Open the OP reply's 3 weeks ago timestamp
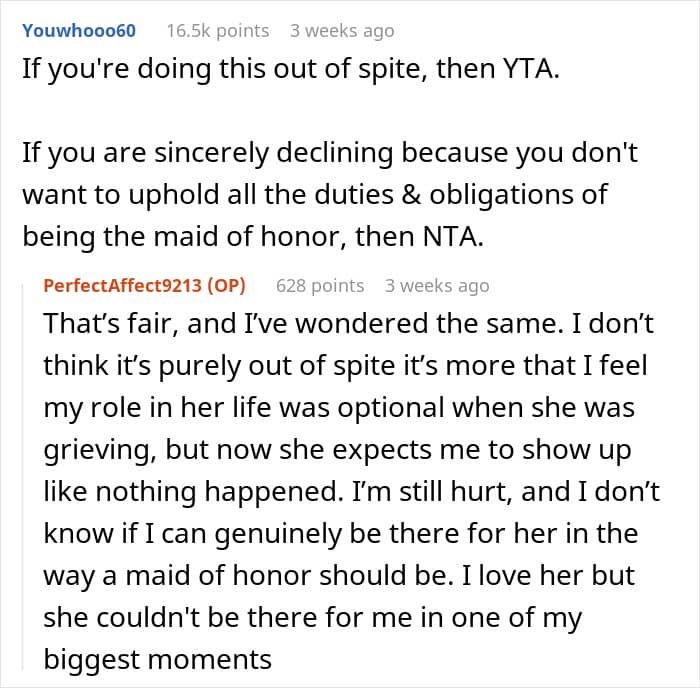Screen dimensions: 700x688 437,286
